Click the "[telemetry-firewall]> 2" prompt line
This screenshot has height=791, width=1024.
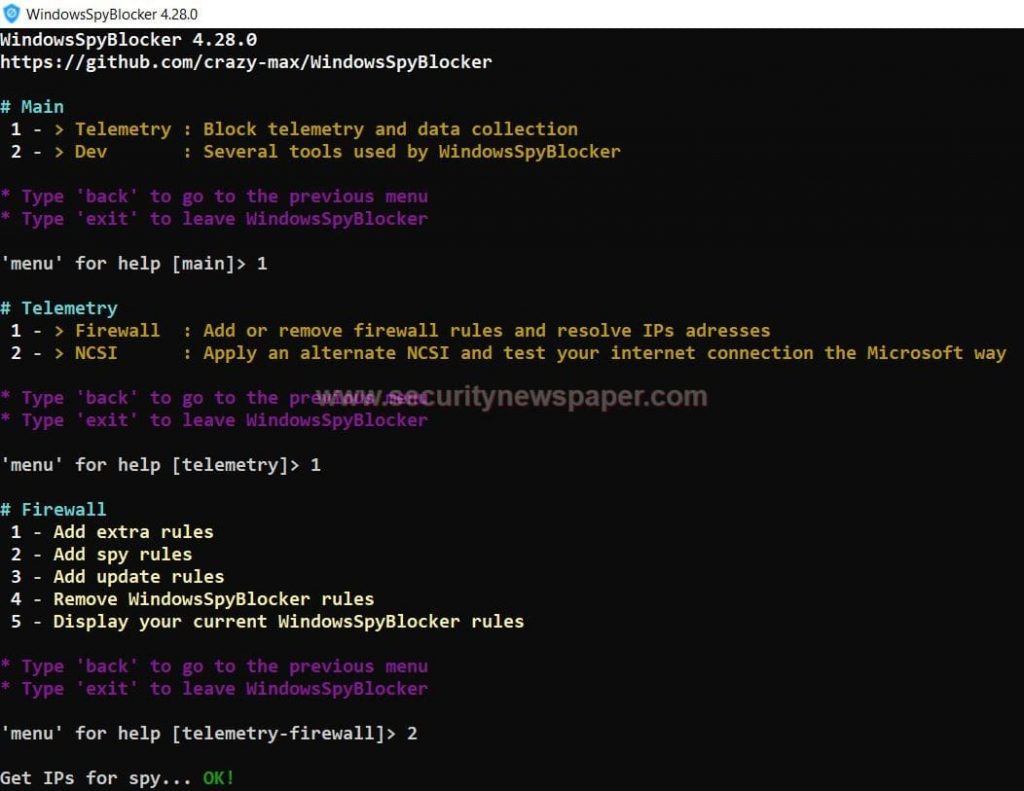(209, 734)
